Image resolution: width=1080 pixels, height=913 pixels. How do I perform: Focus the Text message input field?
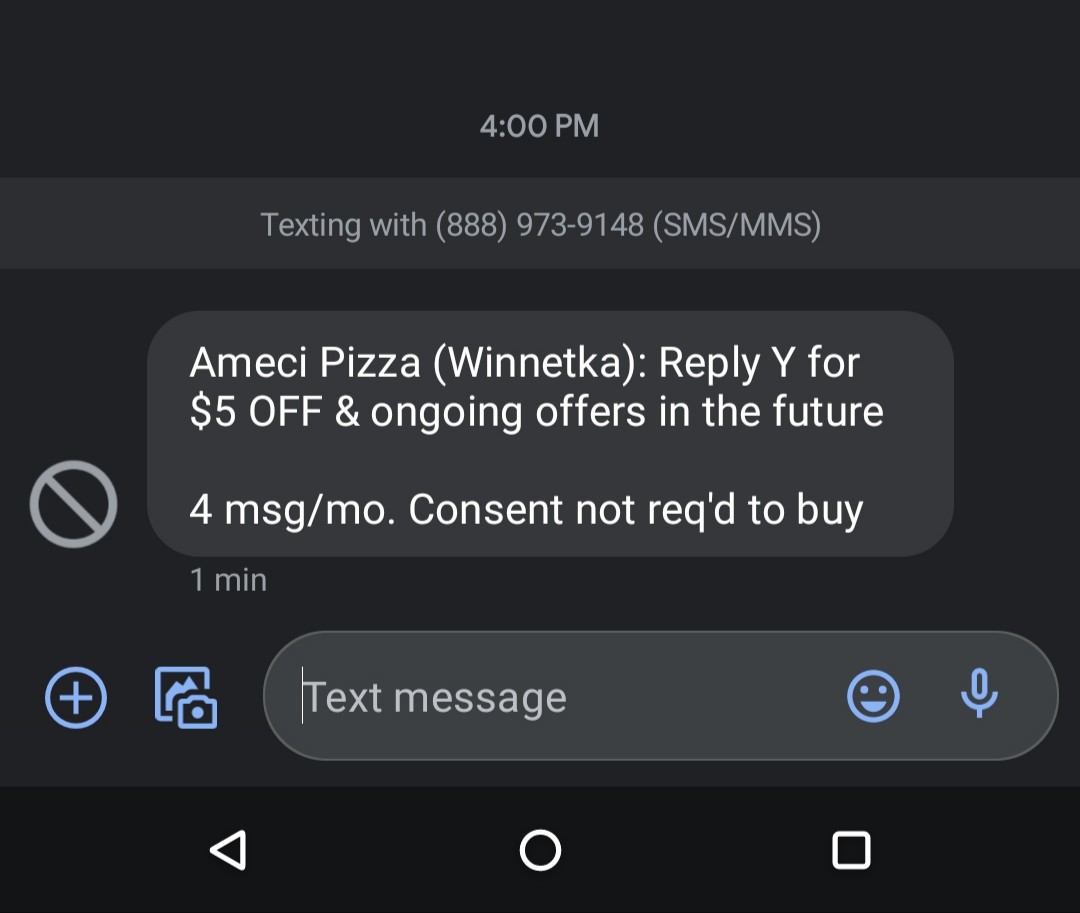(560, 697)
